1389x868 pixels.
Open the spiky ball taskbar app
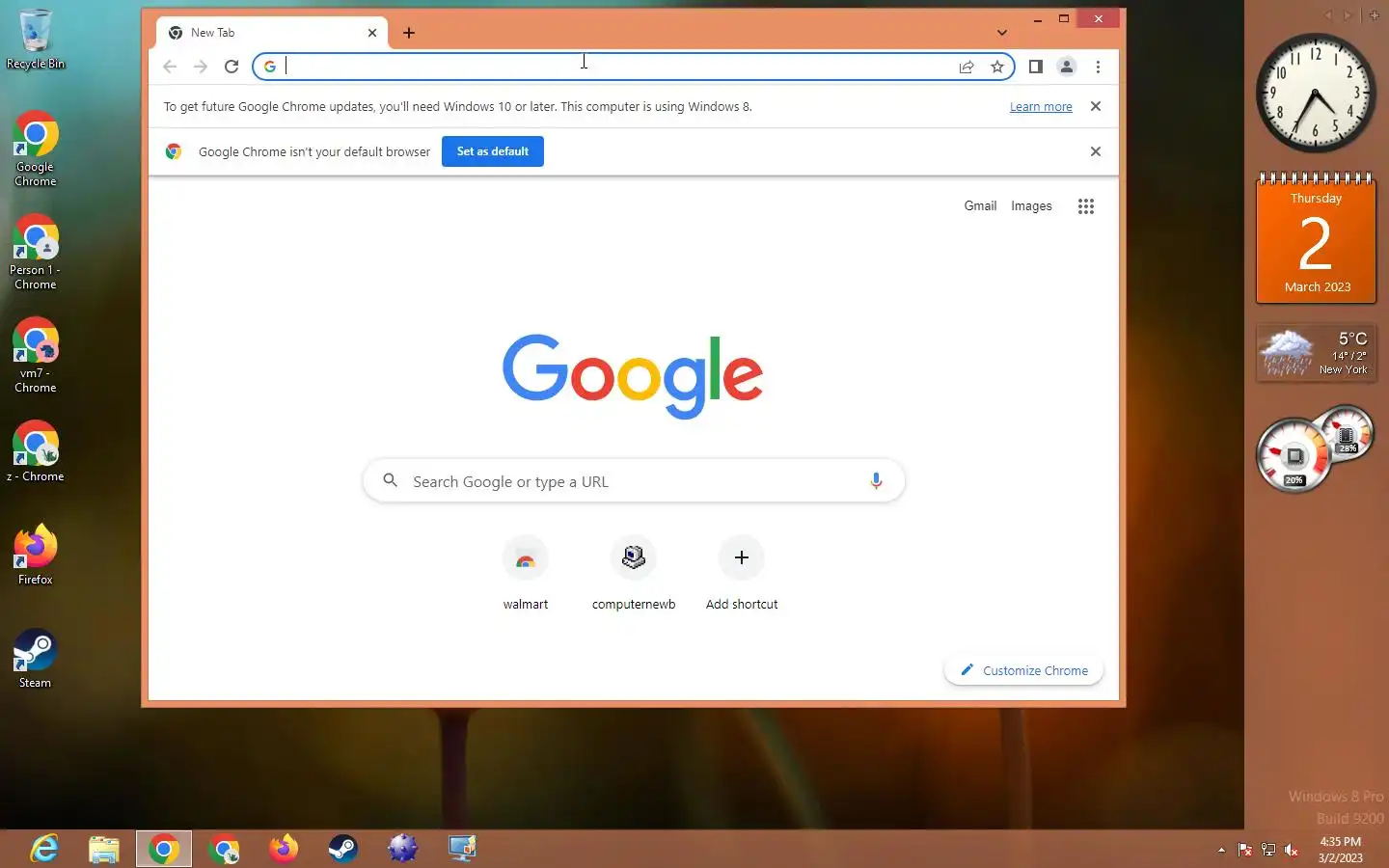tap(403, 849)
